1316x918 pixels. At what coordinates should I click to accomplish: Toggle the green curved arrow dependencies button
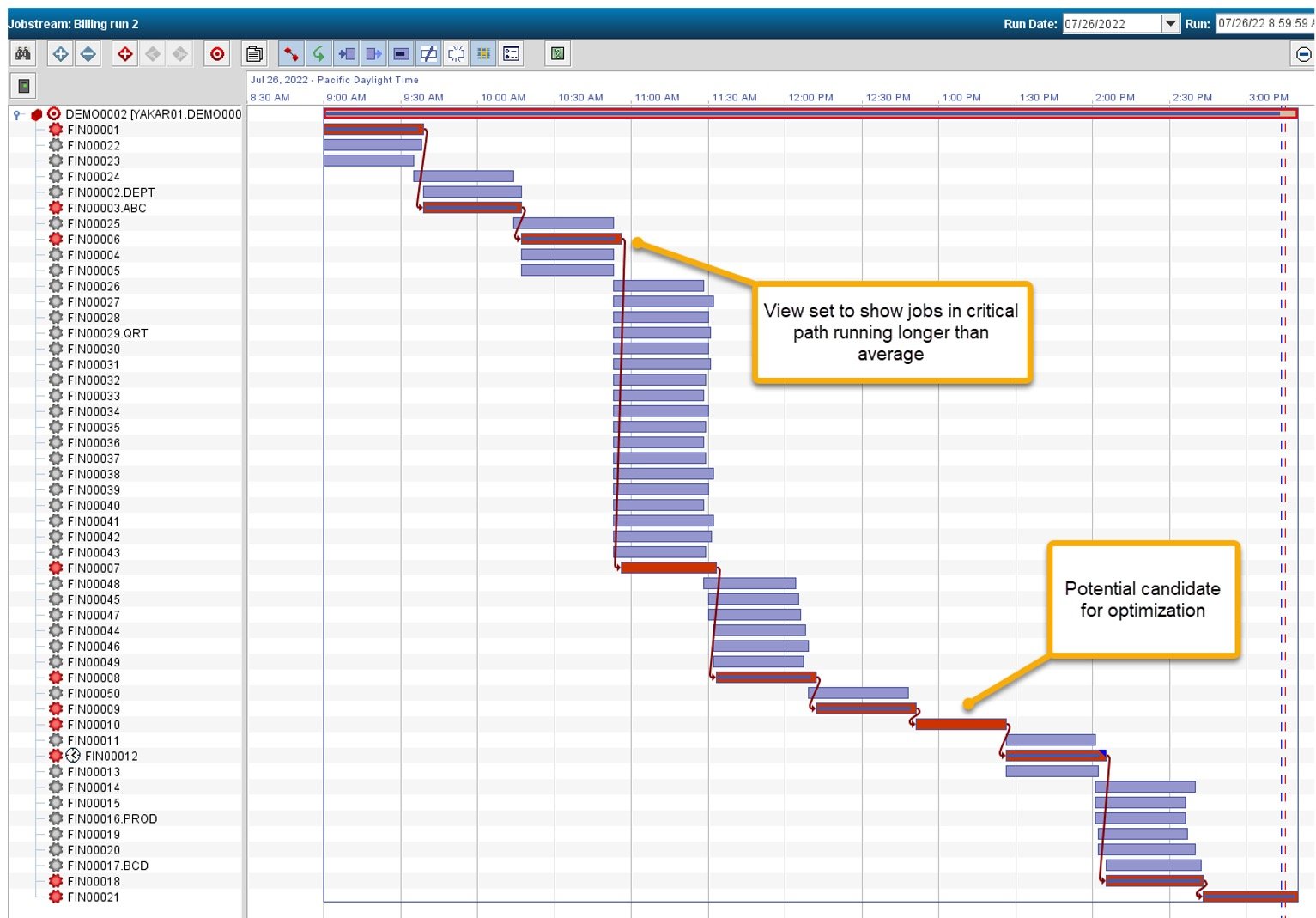[x=318, y=54]
